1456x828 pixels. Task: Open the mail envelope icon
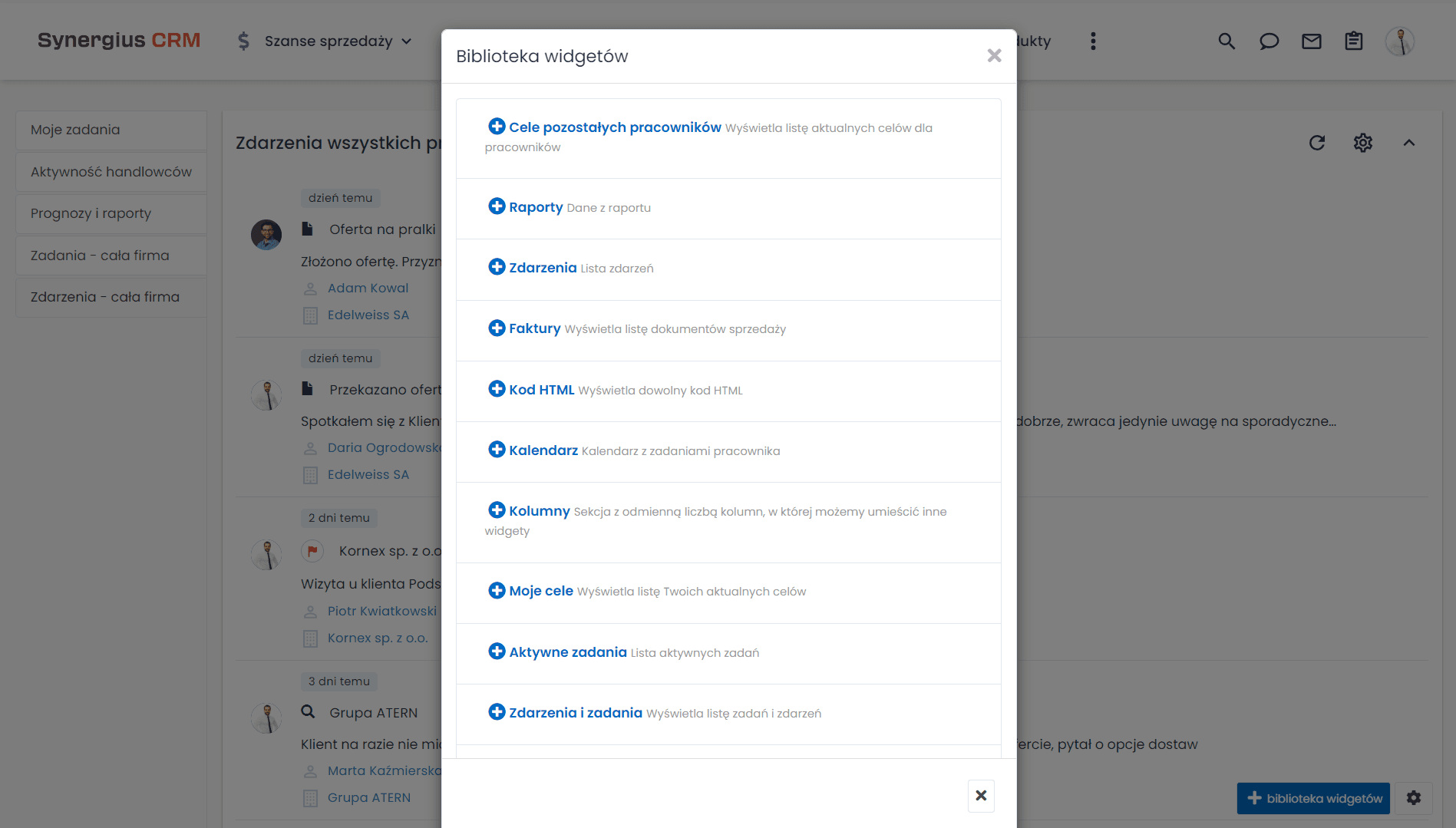coord(1311,41)
